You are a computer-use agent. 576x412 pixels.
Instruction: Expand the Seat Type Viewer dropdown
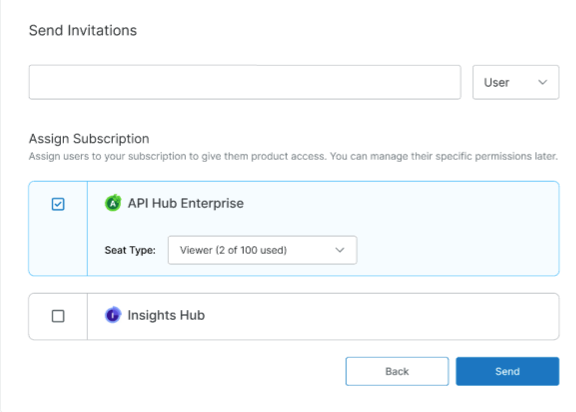pos(262,250)
